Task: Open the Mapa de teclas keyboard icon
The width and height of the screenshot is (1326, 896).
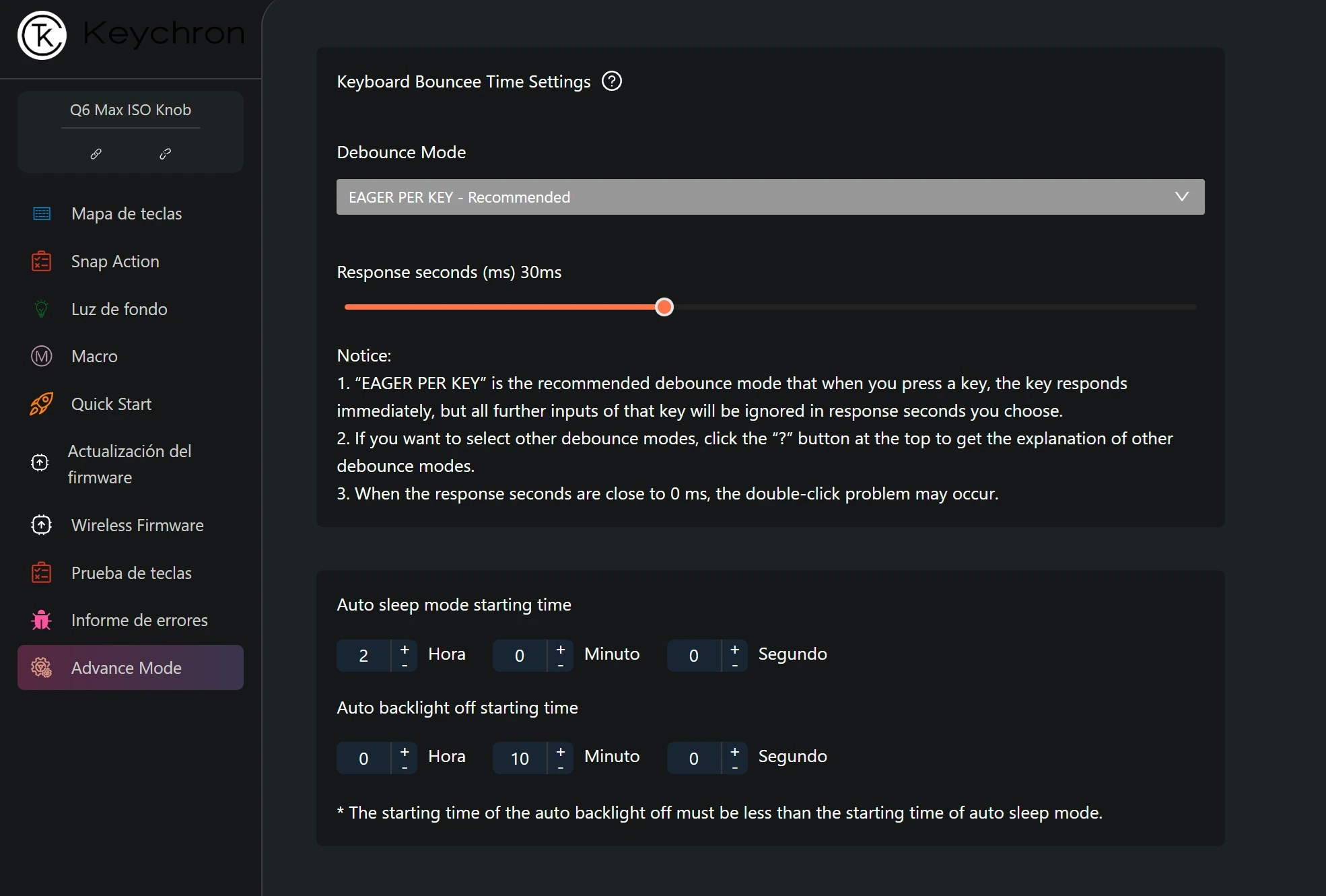Action: [42, 214]
